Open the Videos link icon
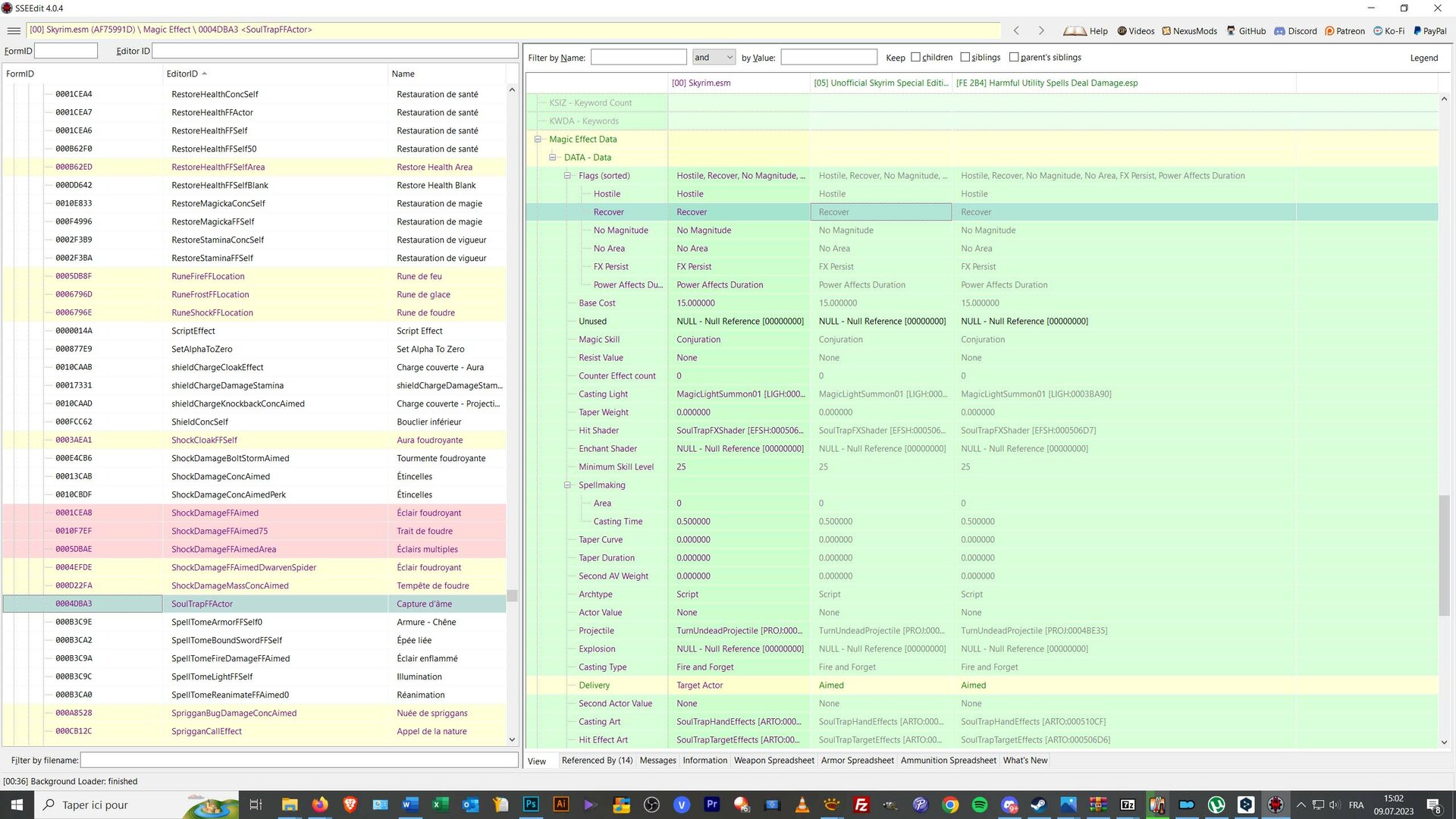Screen dimensions: 1456x819 coord(1122,31)
